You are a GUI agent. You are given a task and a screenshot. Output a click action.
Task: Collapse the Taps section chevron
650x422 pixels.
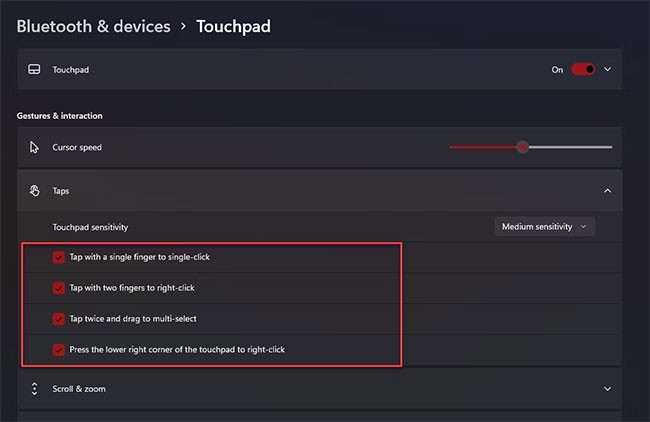[607, 190]
